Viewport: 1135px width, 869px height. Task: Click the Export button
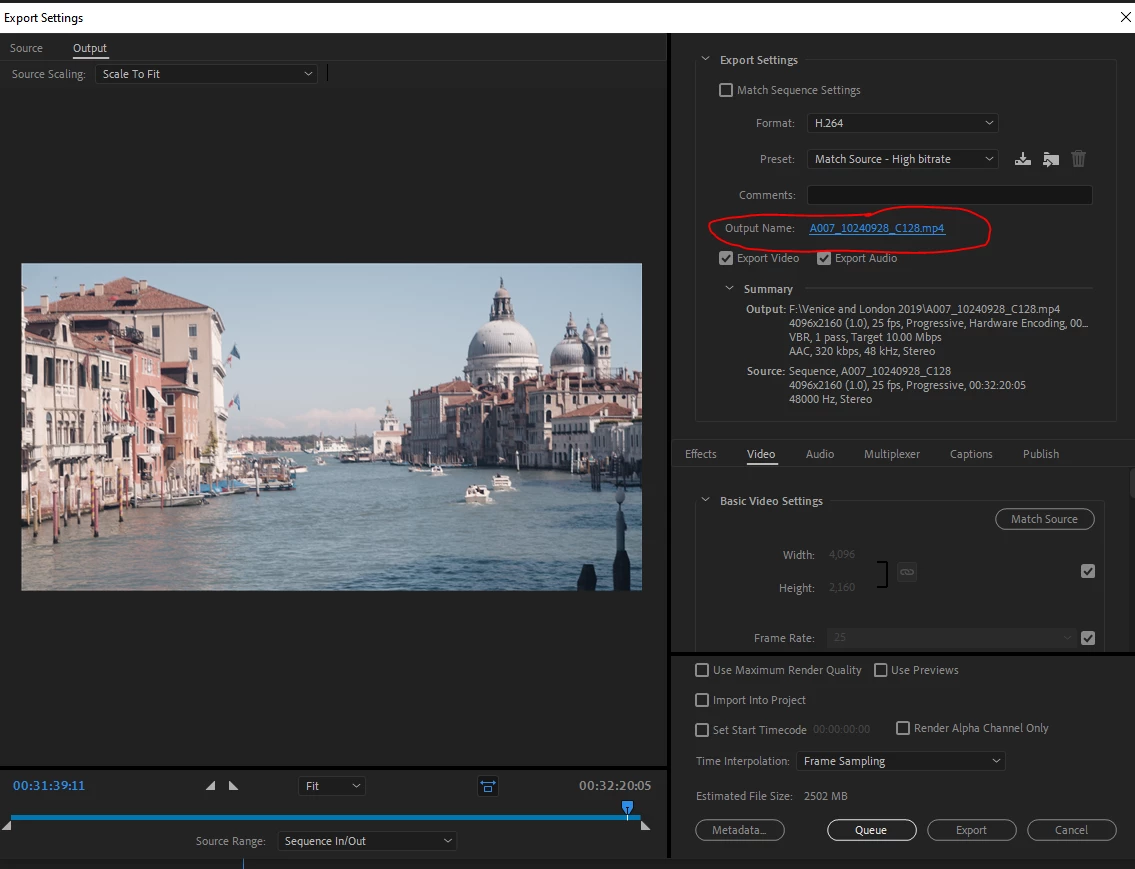pos(971,830)
